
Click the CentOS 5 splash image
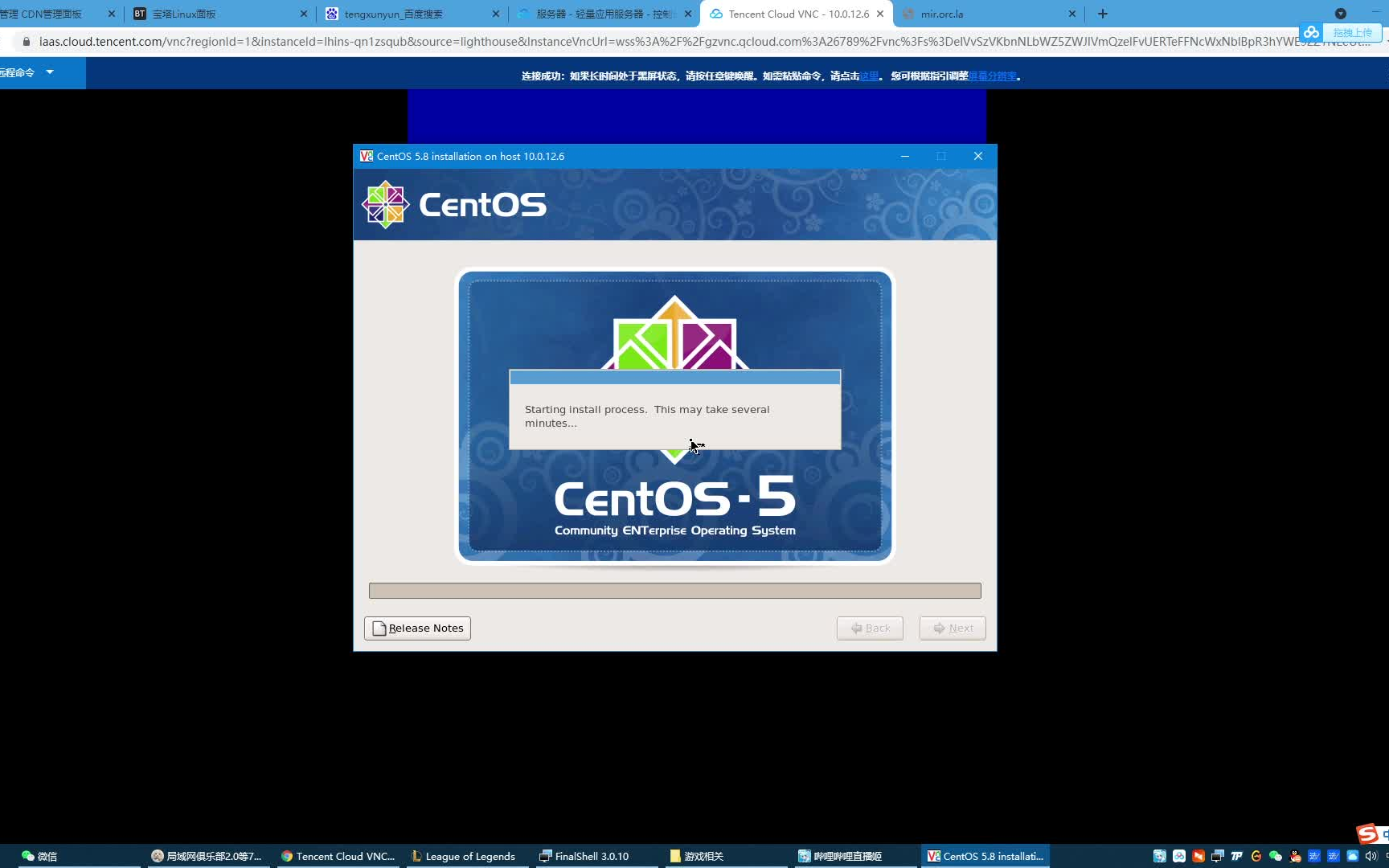point(675,416)
